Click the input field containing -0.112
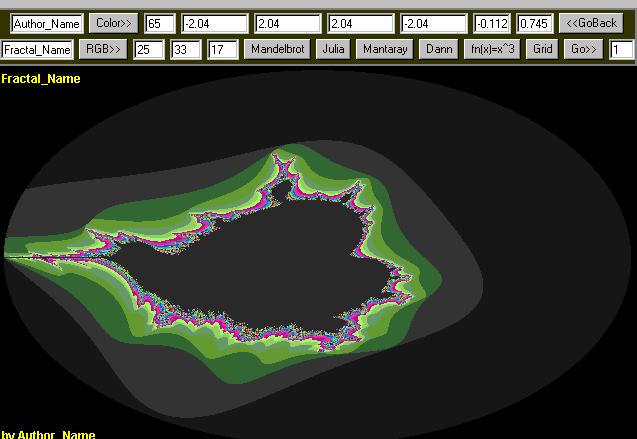637x439 pixels. pos(492,23)
